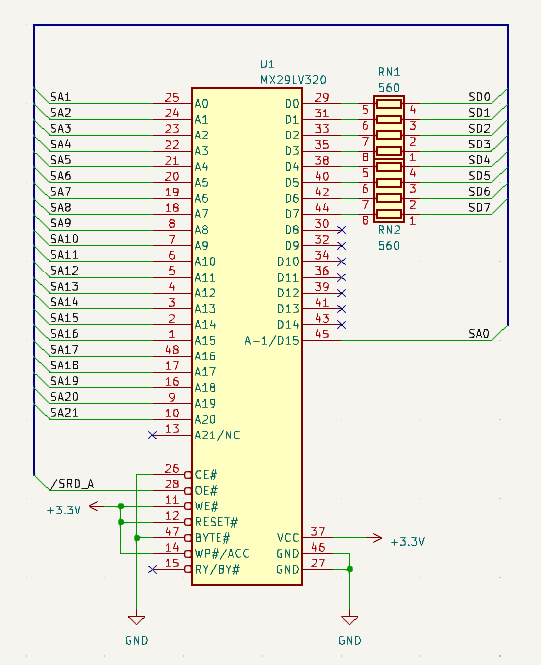Screen dimensions: 541x665
Task: Select the GND symbol wired to pins 46 and 27
Action: pos(349,620)
